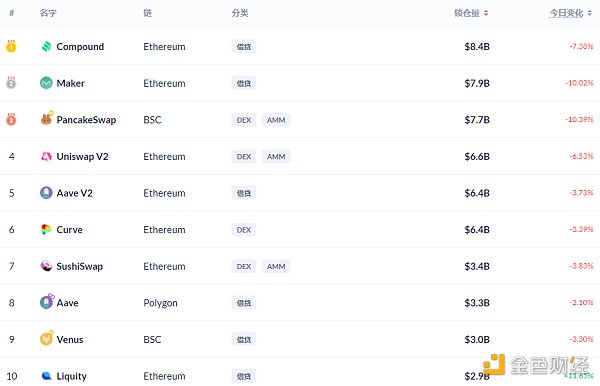Click the Maker logo icon
This screenshot has width=600, height=386.
46,83
